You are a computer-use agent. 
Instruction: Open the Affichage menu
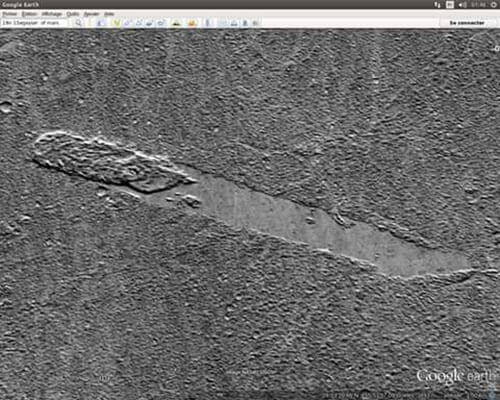coord(52,14)
